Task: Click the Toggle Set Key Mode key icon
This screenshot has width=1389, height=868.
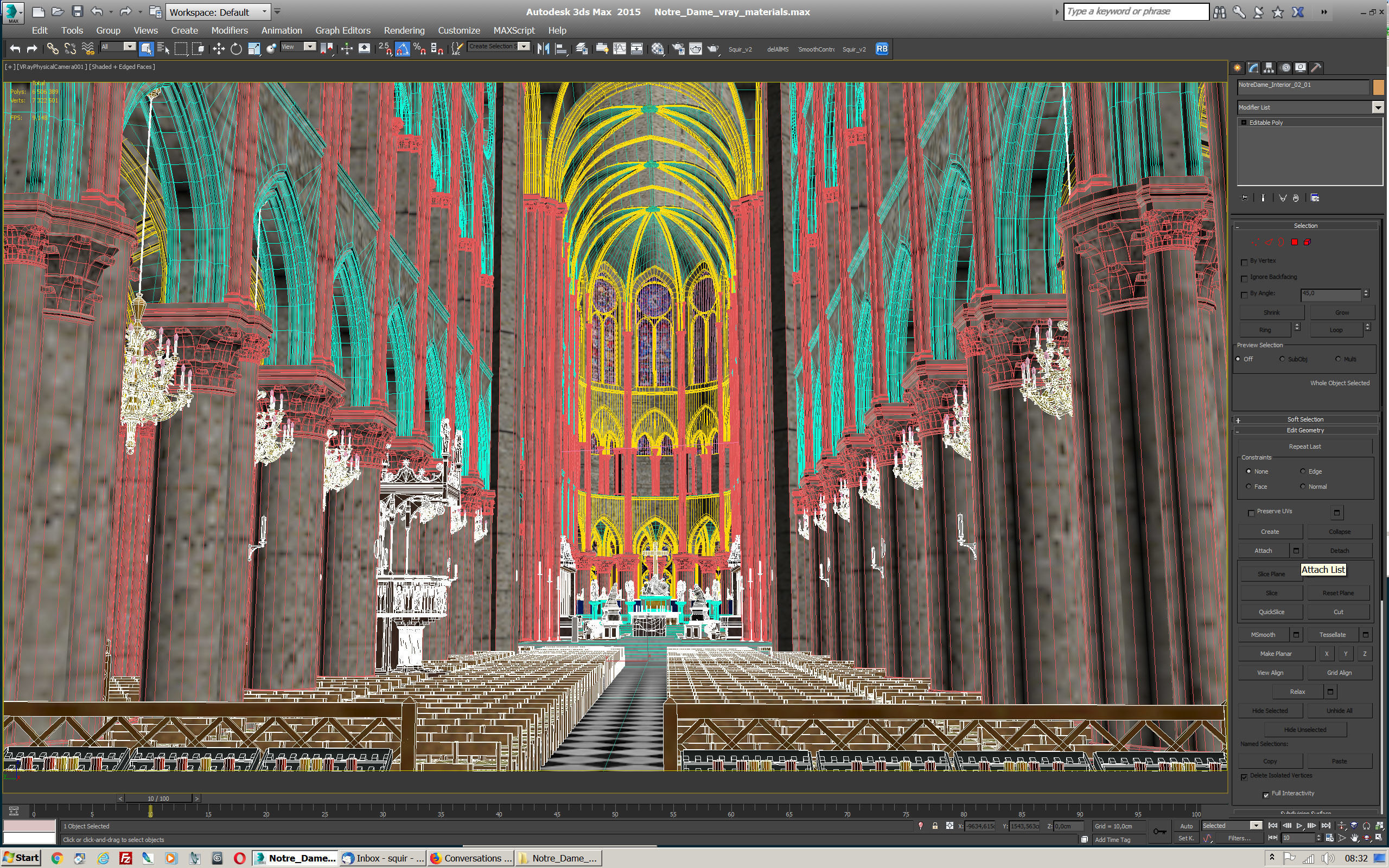Action: [x=1159, y=832]
